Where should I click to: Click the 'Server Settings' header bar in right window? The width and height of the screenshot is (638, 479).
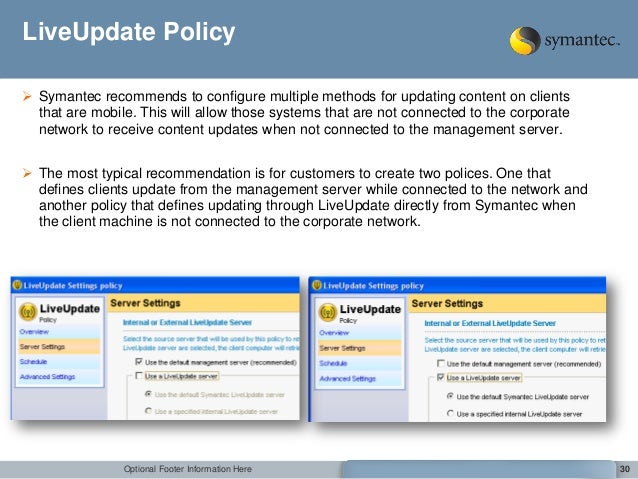point(507,304)
